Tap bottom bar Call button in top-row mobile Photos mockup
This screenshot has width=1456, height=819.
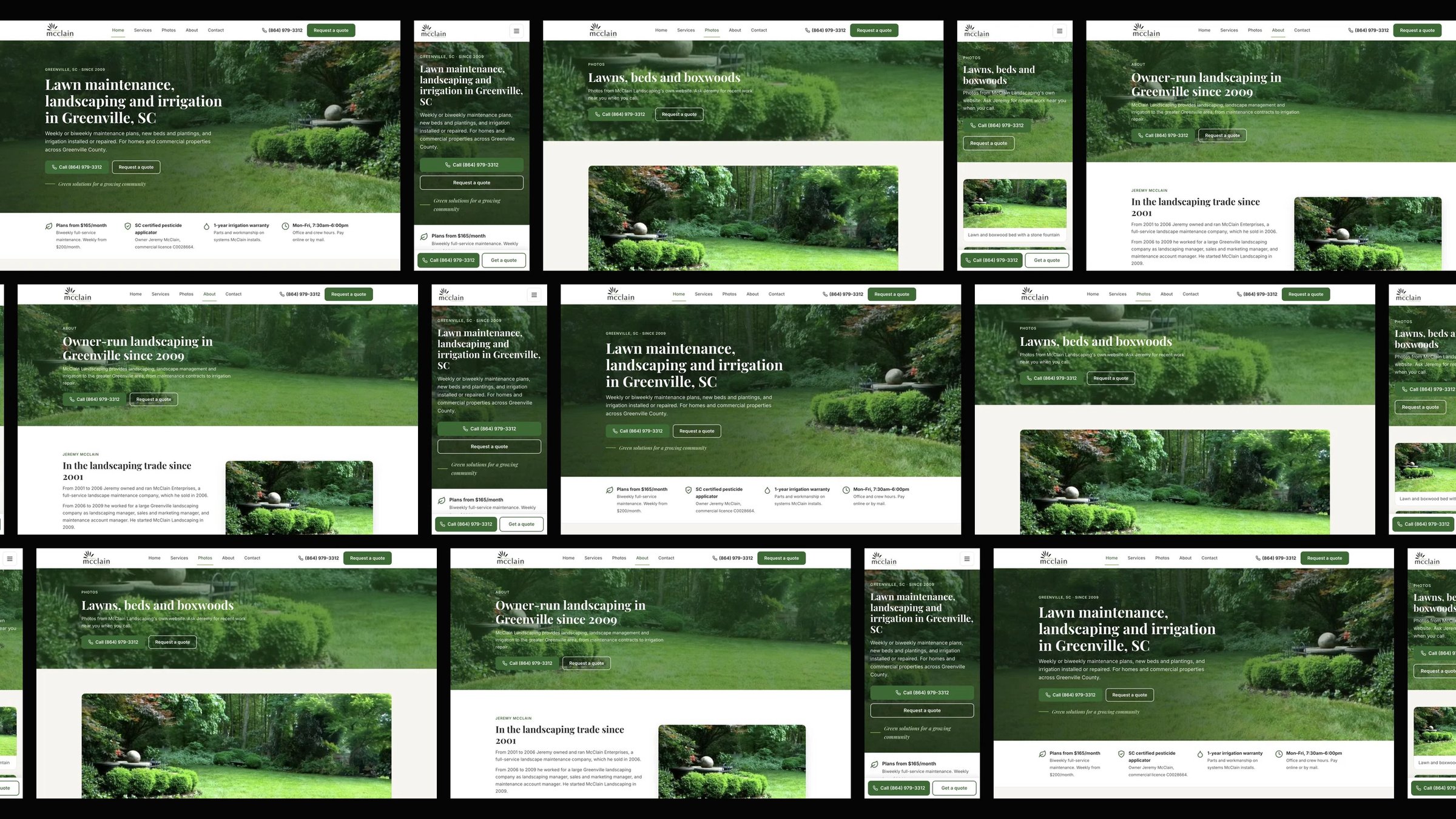tap(991, 260)
